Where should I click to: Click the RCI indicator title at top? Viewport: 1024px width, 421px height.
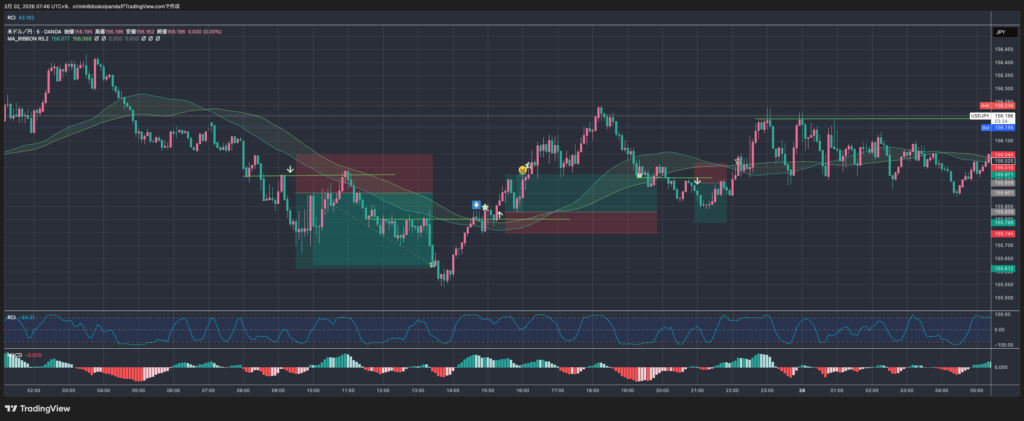12,17
